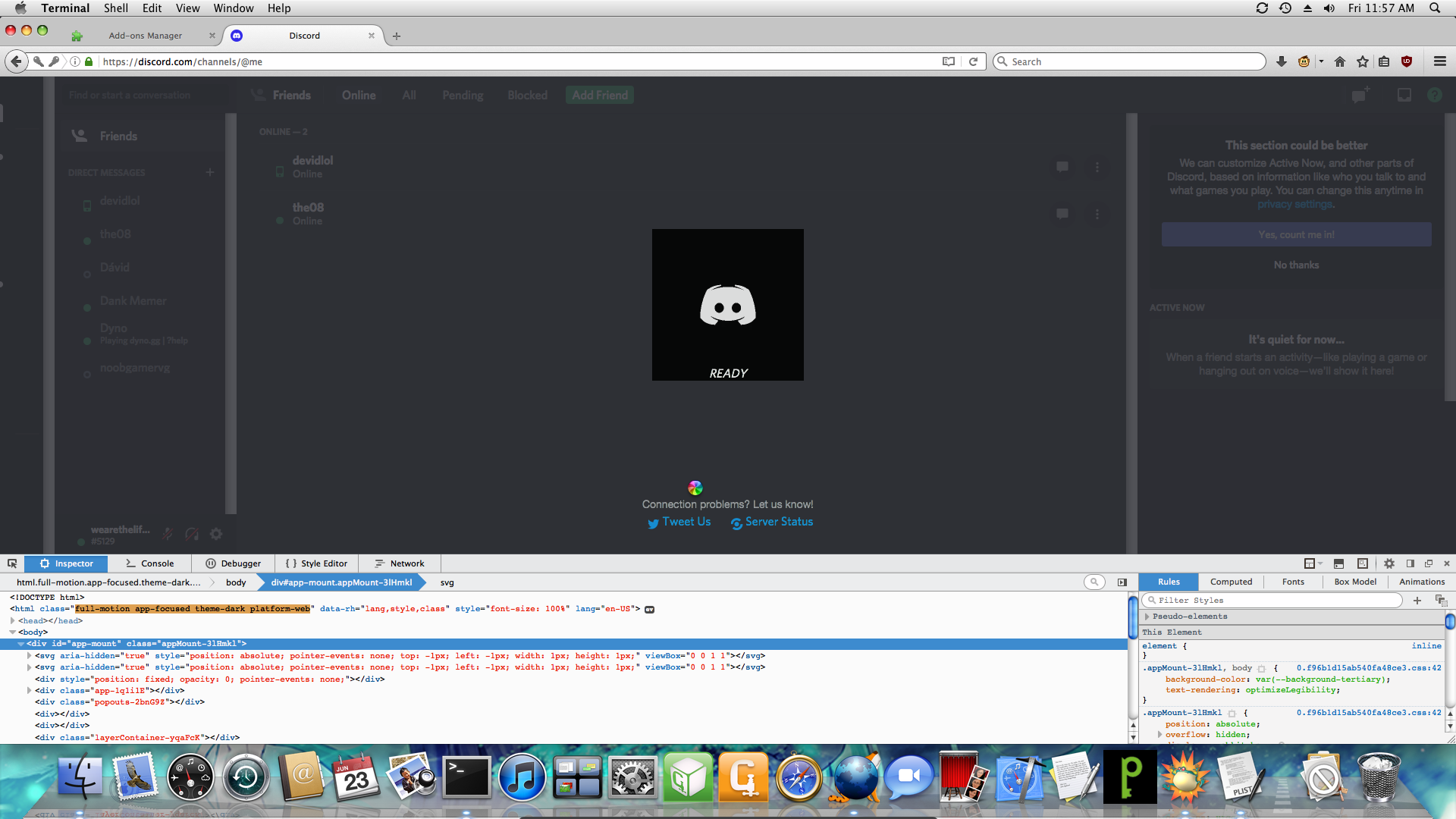Dock devtools to side of window

coord(1410,563)
